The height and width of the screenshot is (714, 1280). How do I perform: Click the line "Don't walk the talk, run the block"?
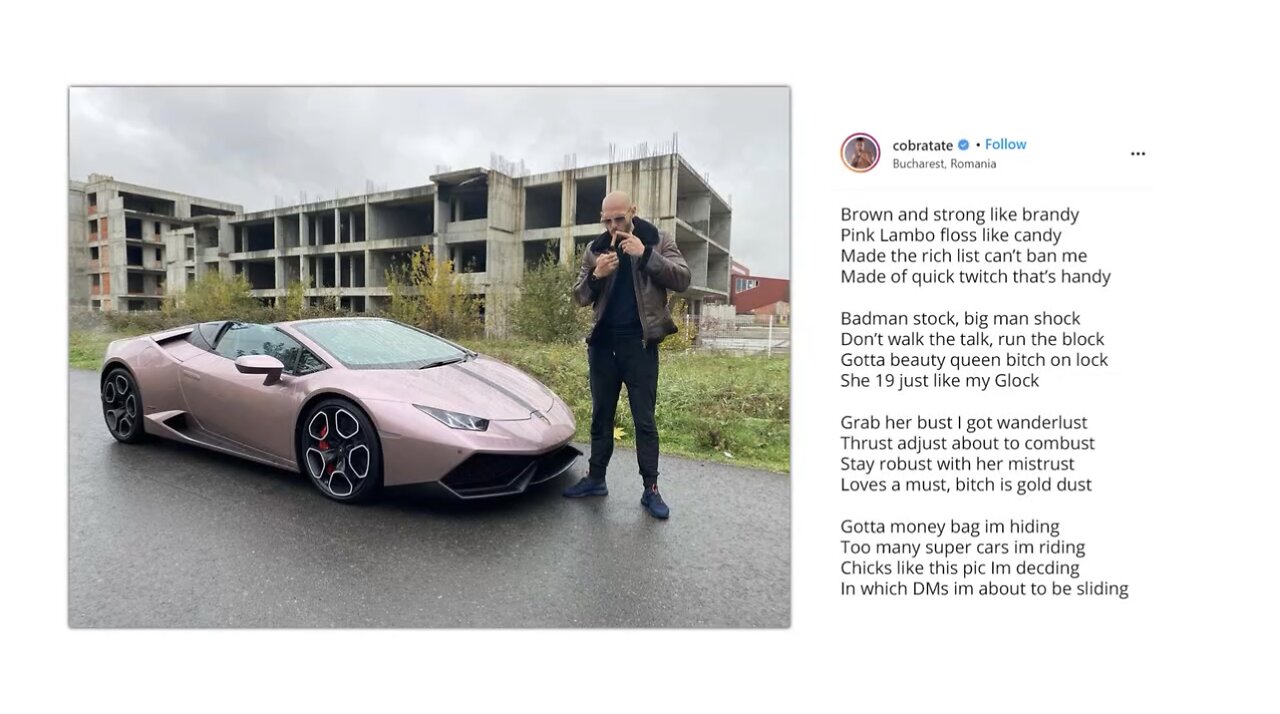972,339
